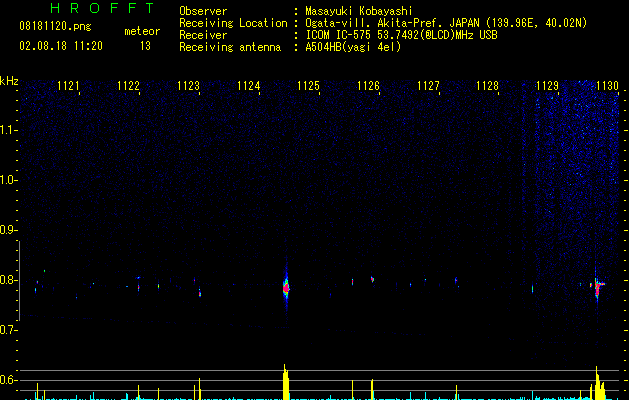Screen dimensions: 629x400
Task: Click the 1.1 kHz axis label
Action: (8, 130)
